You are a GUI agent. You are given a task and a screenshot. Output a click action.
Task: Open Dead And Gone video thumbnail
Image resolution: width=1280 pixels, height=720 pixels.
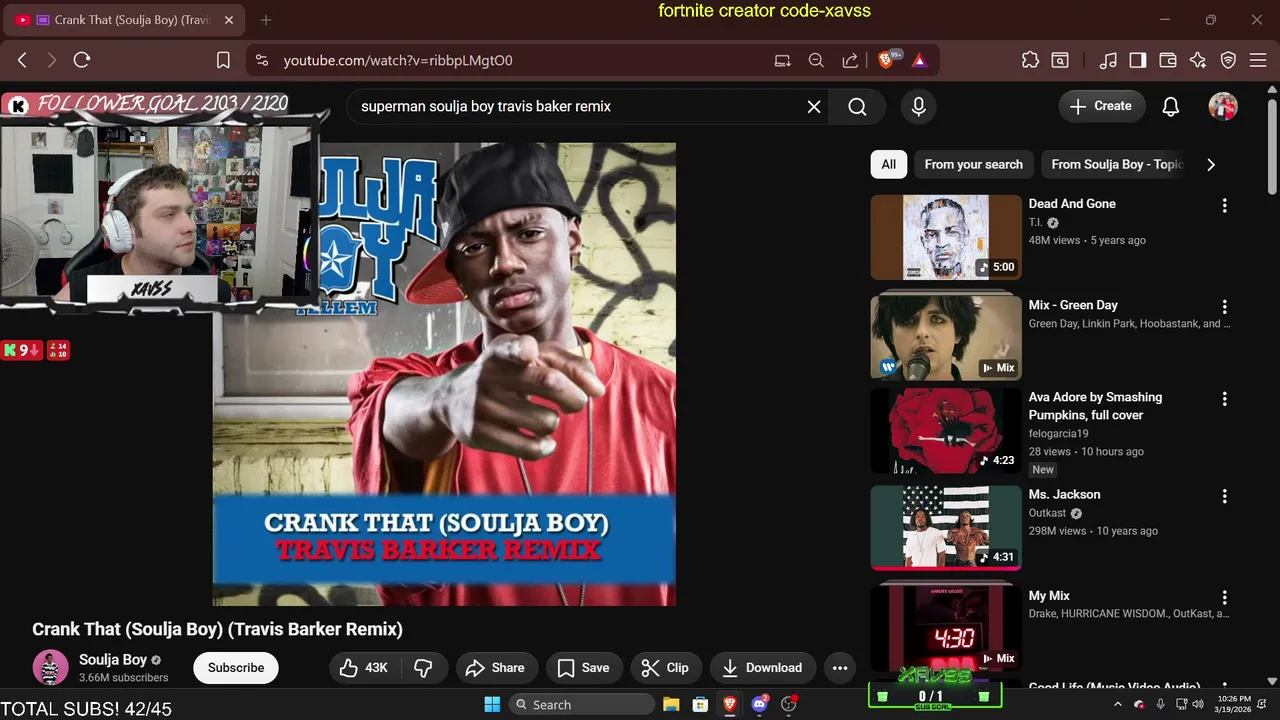pyautogui.click(x=946, y=237)
